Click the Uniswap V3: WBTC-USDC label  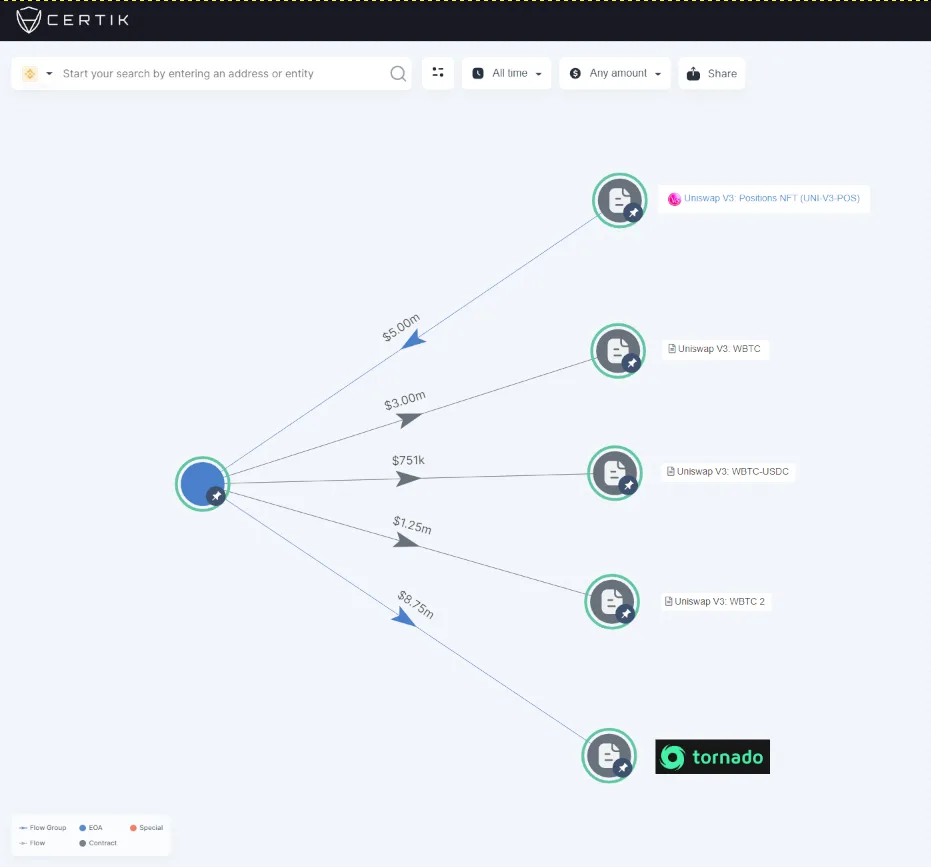(x=728, y=472)
